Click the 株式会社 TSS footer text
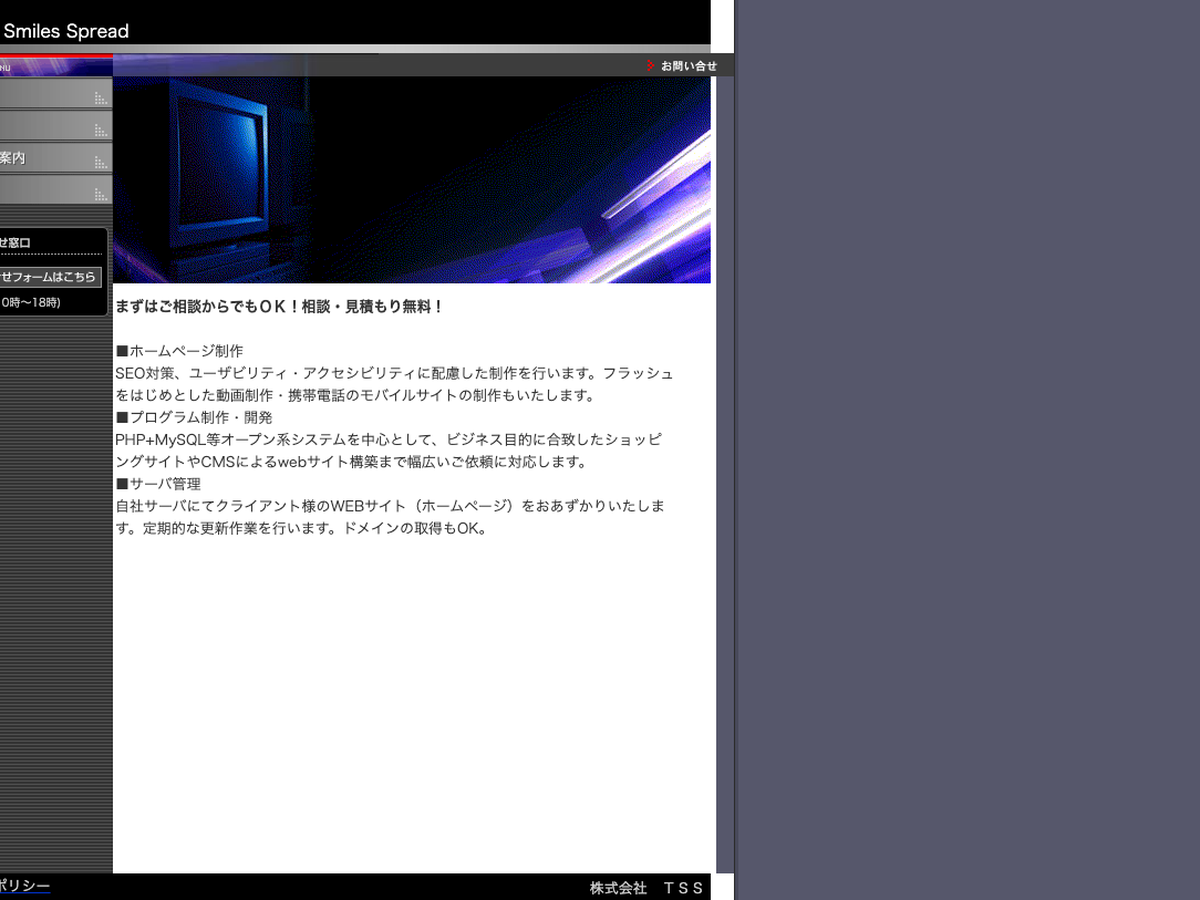Viewport: 1200px width, 900px height. click(646, 888)
